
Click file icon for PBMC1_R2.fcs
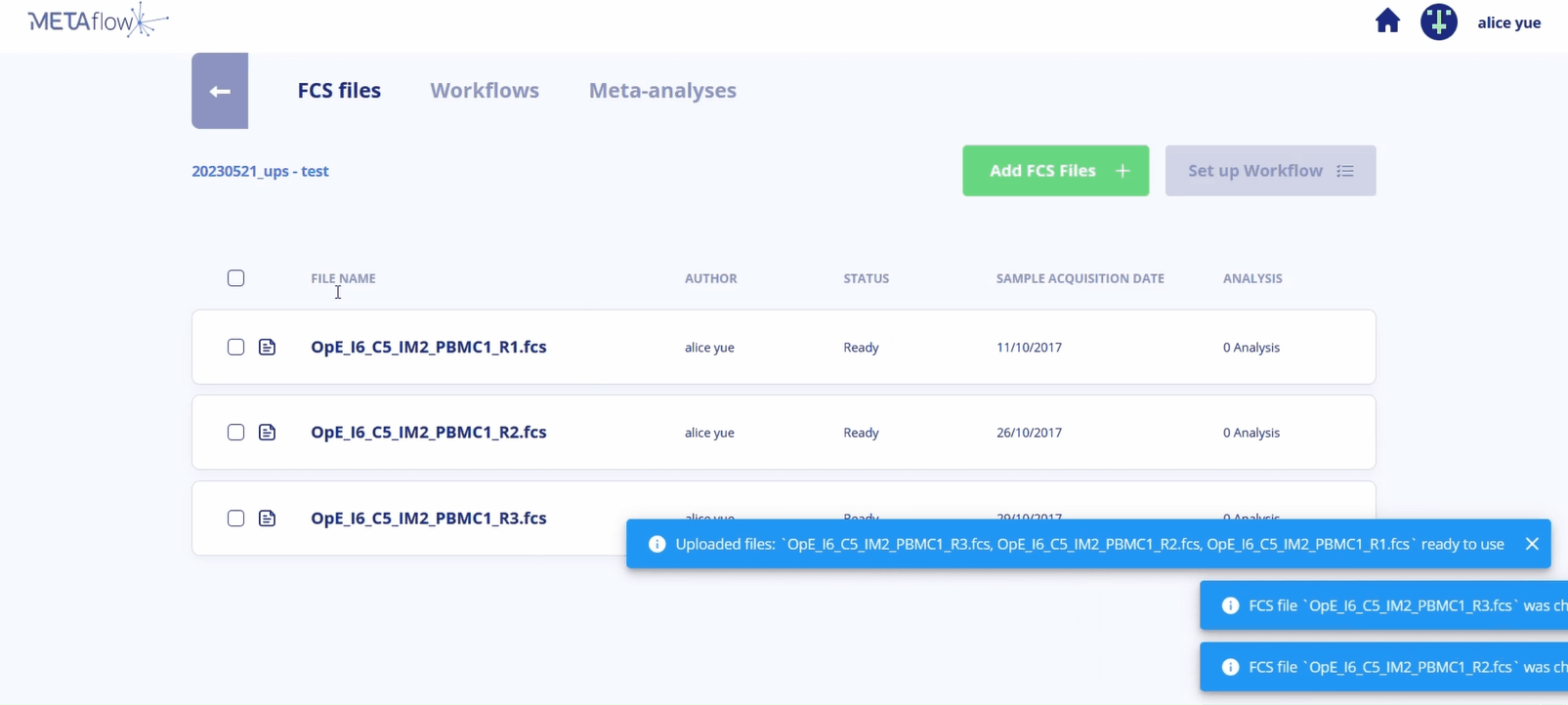click(267, 433)
